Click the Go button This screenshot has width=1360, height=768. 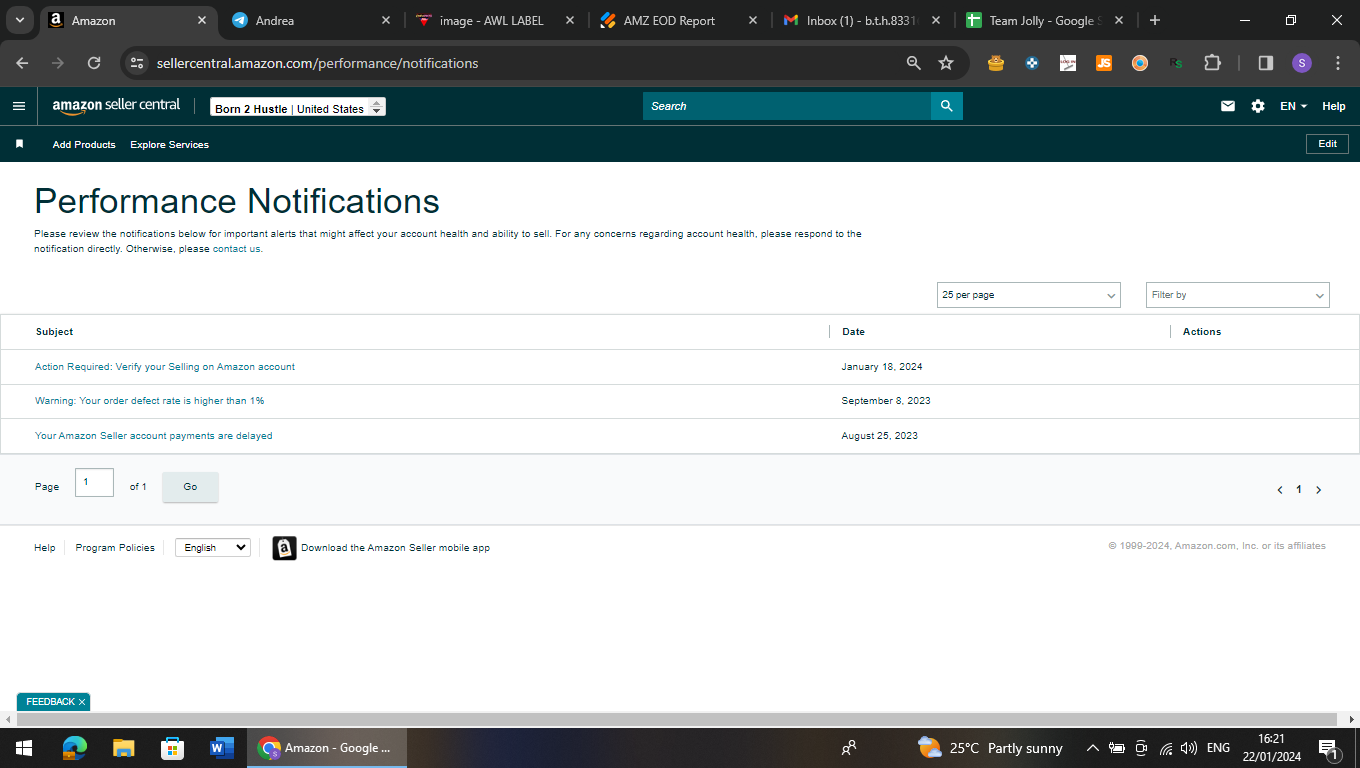(x=190, y=487)
